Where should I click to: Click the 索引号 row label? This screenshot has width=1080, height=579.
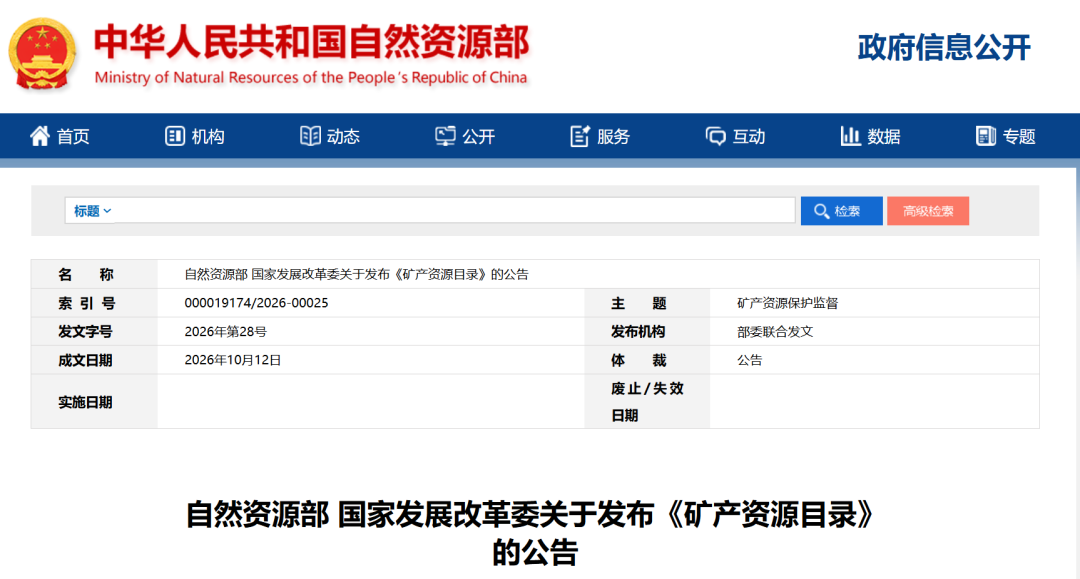coord(86,304)
